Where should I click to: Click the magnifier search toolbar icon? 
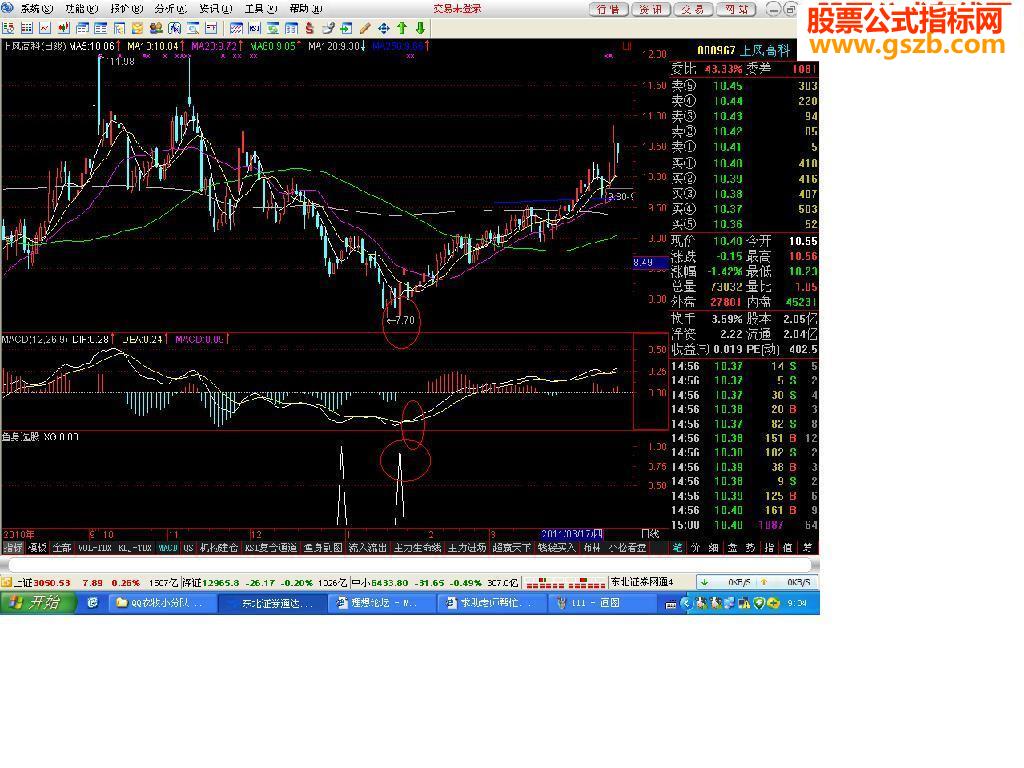coord(193,28)
